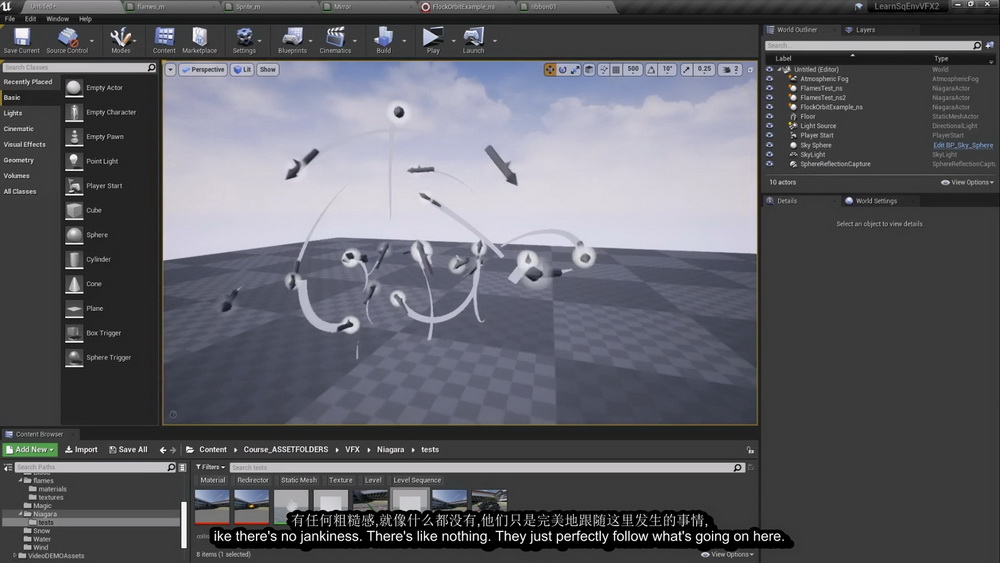The width and height of the screenshot is (1000, 563).
Task: Open the Blueprints toolbar icon
Action: pos(292,40)
